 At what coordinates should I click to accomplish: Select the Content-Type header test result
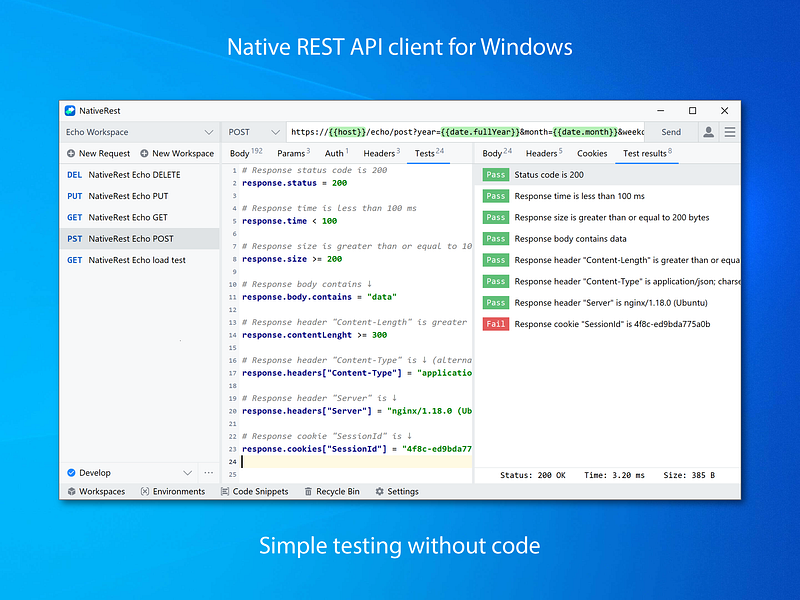(607, 282)
